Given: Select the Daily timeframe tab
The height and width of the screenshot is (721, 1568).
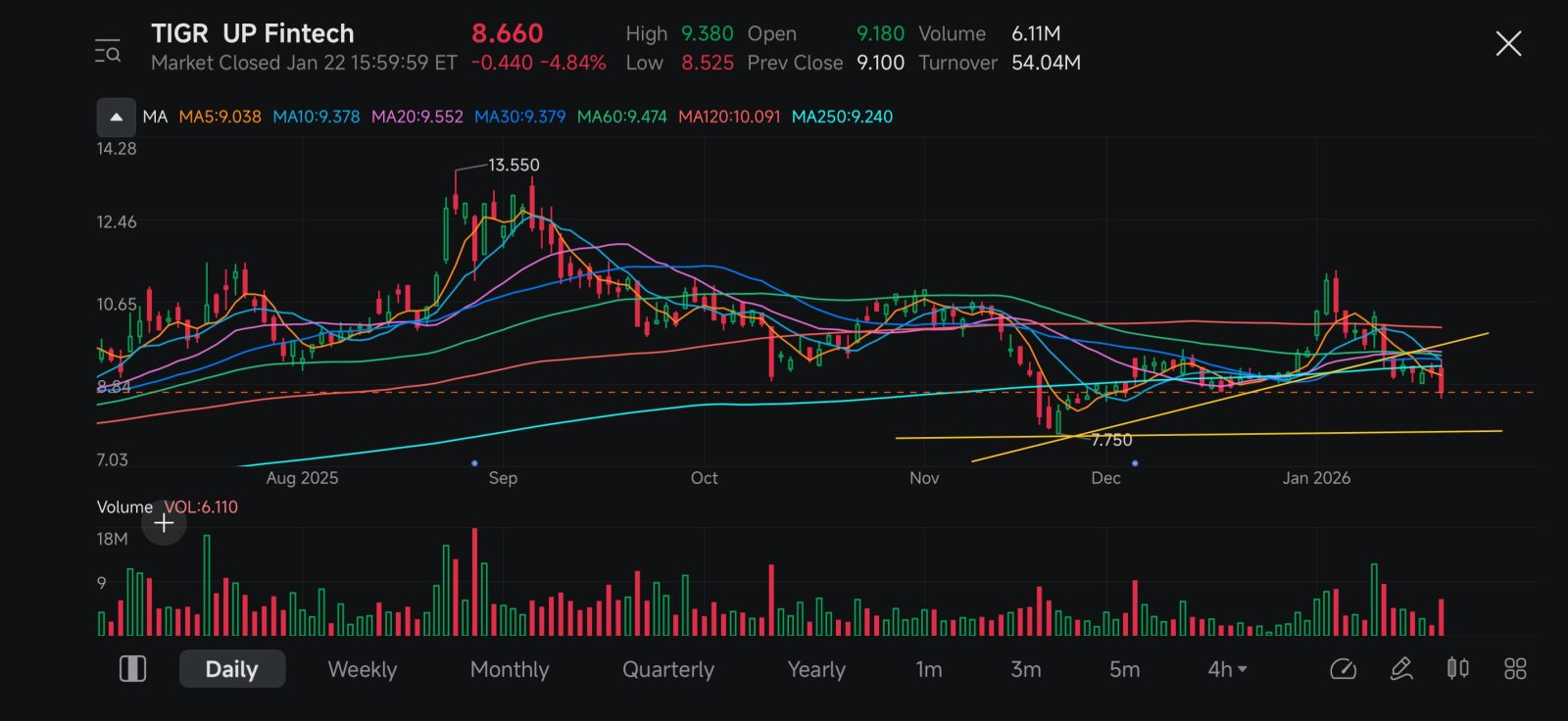Looking at the screenshot, I should click(232, 669).
